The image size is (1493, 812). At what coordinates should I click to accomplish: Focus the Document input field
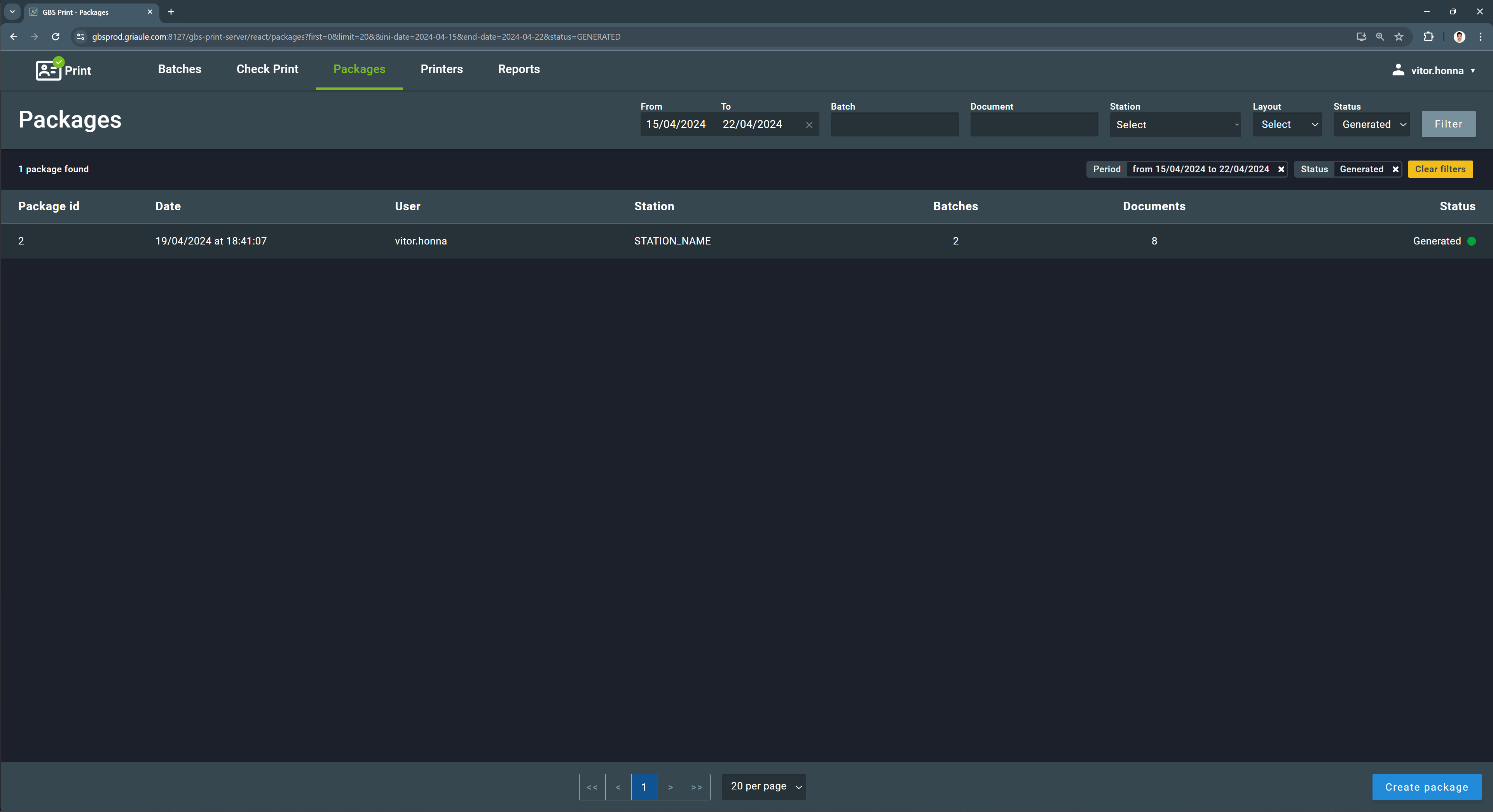(1034, 125)
